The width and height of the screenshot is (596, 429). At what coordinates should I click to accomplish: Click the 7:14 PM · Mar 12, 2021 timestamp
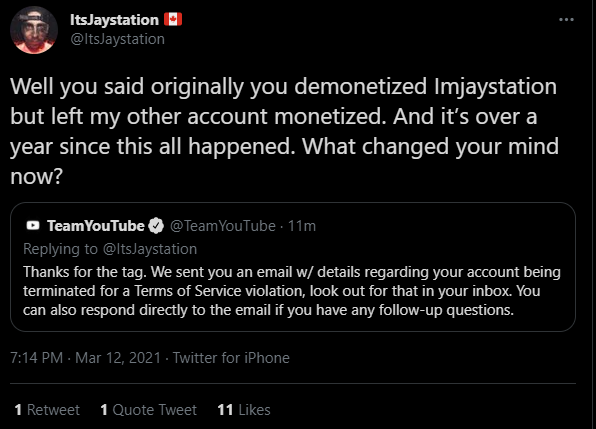86,358
